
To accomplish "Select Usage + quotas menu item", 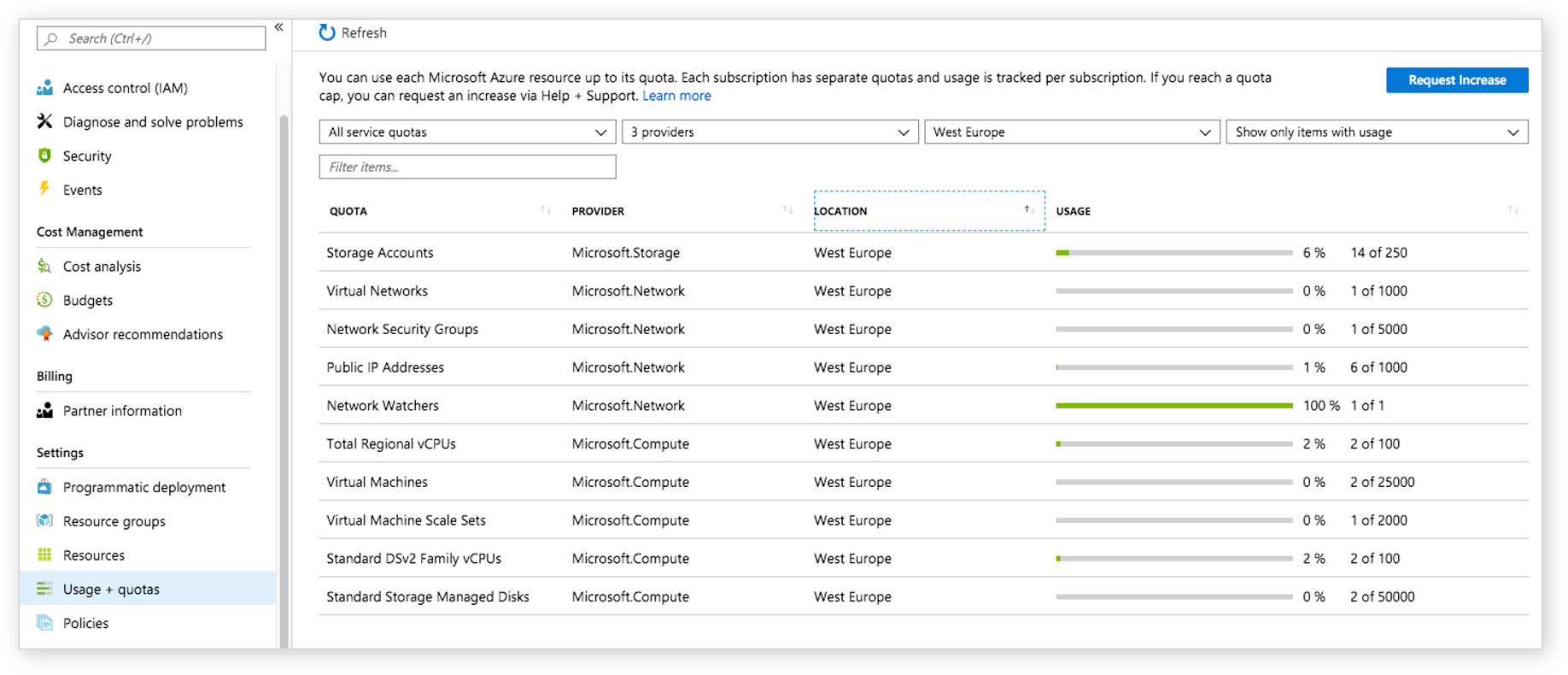I will coord(148,589).
